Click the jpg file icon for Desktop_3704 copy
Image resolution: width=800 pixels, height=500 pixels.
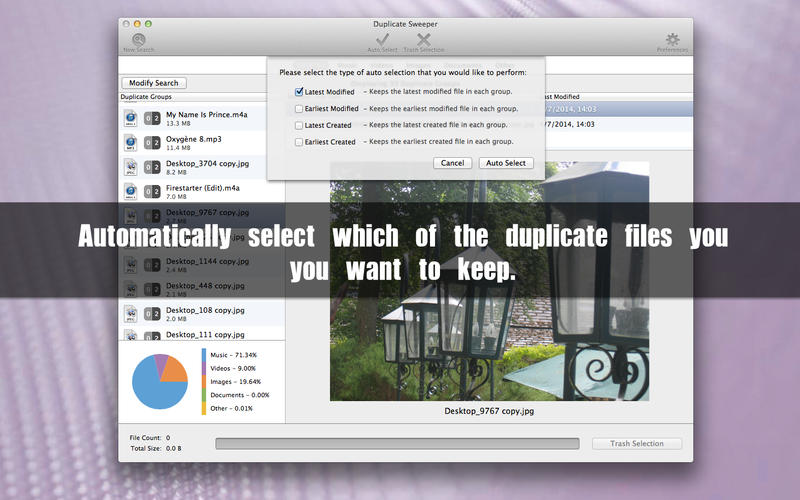pos(130,167)
